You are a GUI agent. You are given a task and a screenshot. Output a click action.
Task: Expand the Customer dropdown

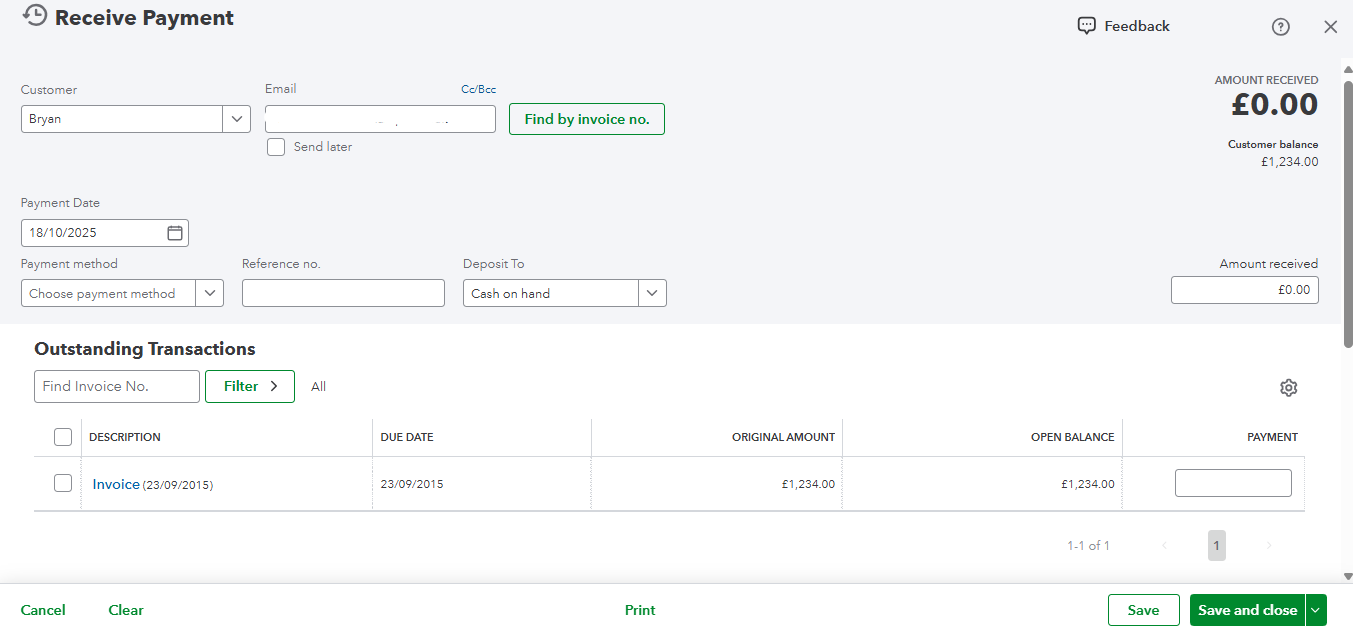click(236, 119)
